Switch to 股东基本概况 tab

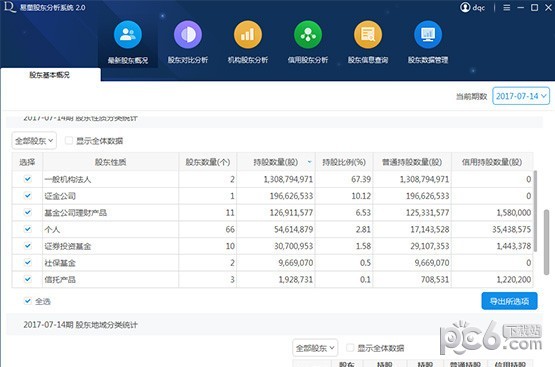tap(50, 75)
